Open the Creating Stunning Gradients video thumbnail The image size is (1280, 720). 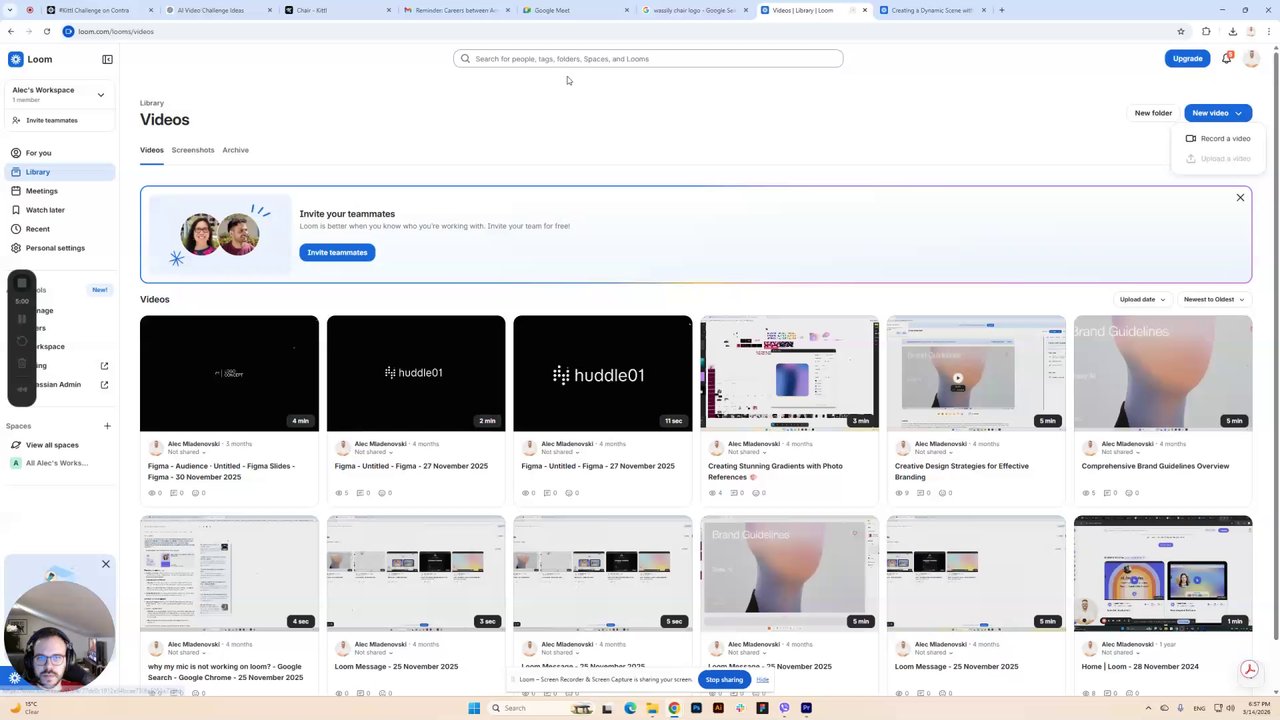click(789, 373)
